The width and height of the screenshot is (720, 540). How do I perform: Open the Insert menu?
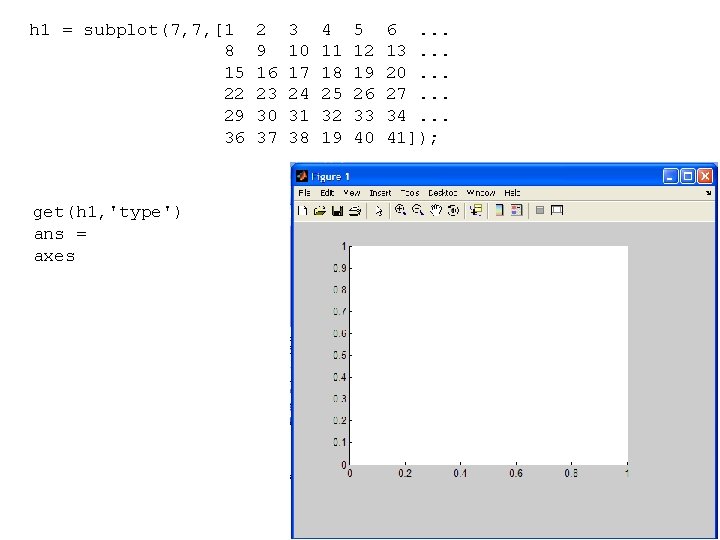[380, 193]
